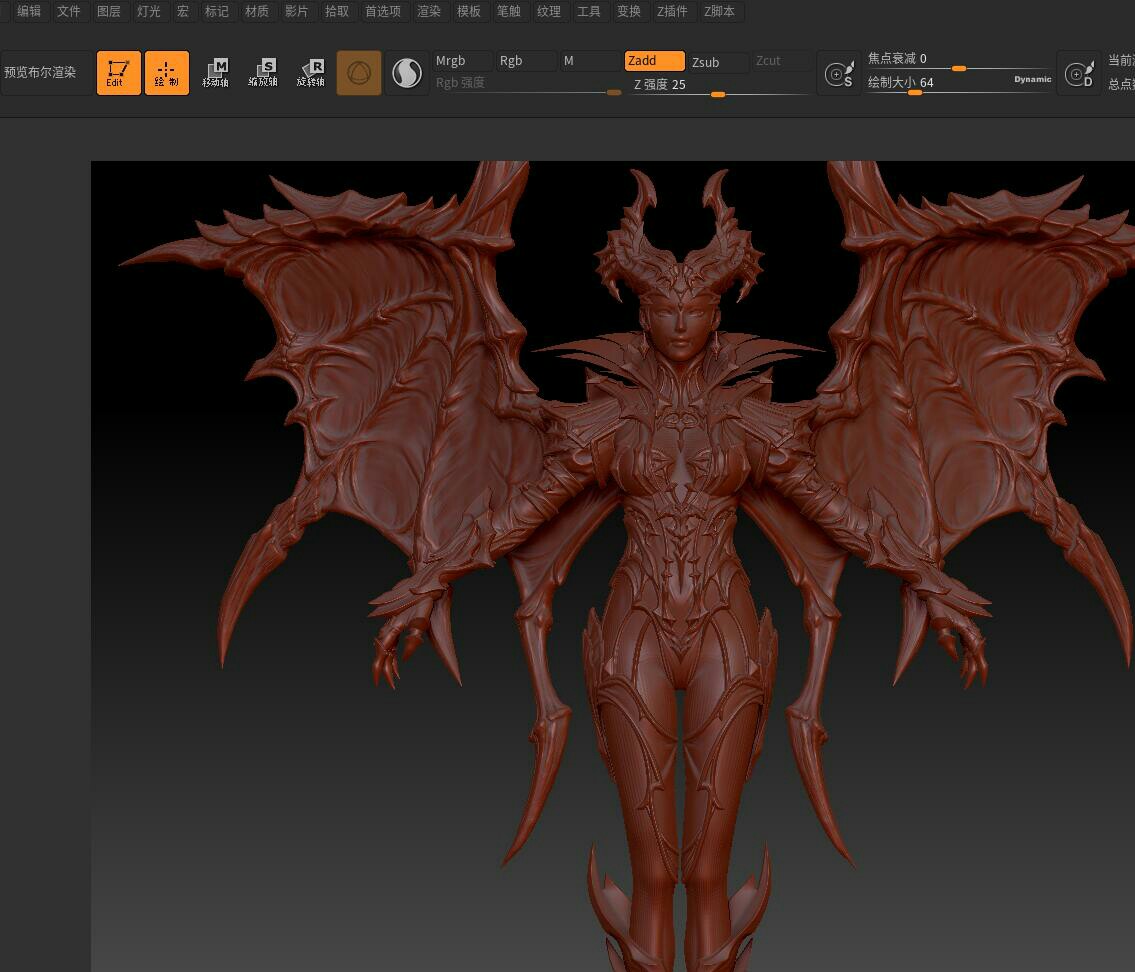Activate the Rotate (旋转轴) gizmo tool
The width and height of the screenshot is (1135, 972).
[x=311, y=73]
